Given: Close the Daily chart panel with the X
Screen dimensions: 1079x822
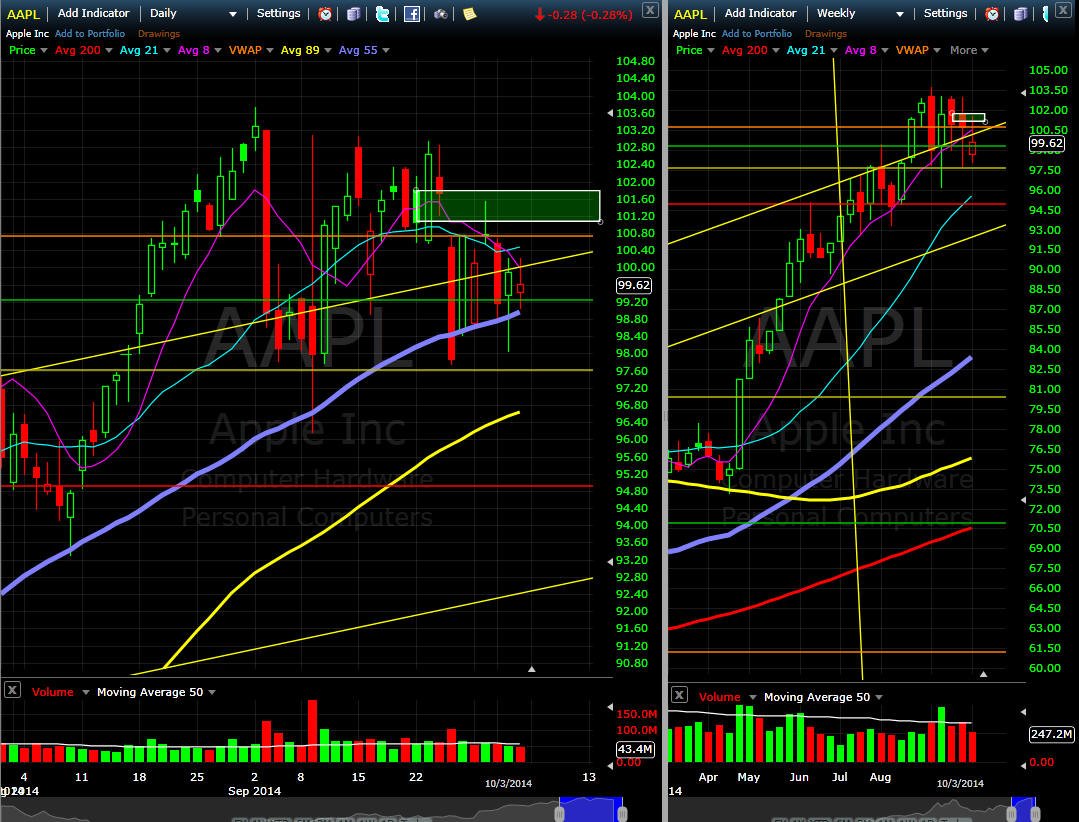Looking at the screenshot, I should 650,10.
